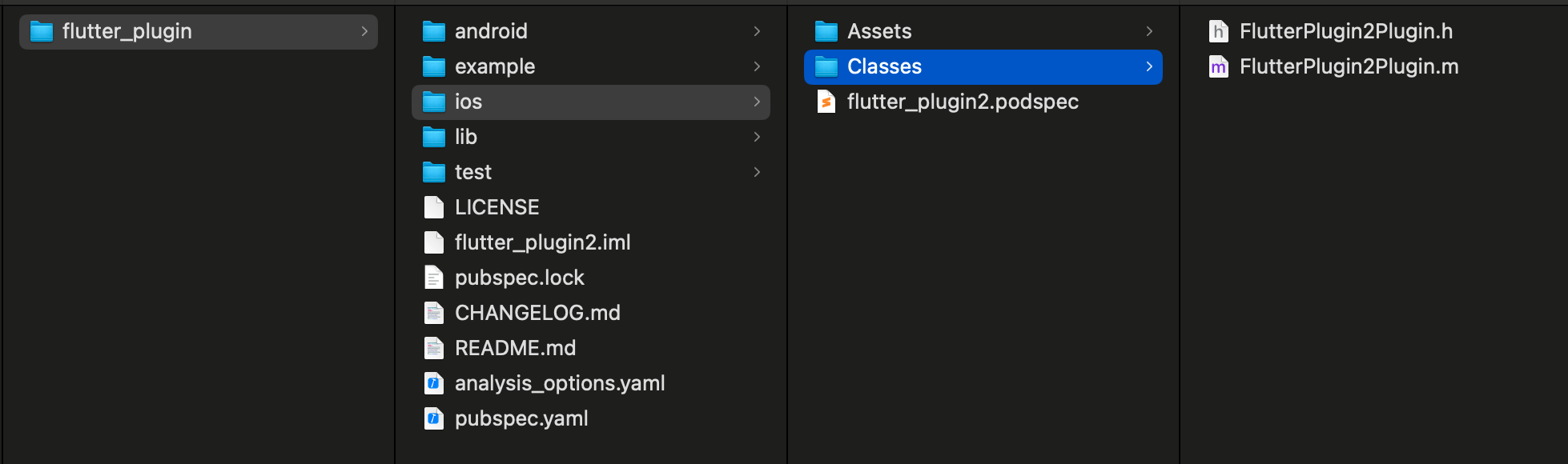Select the test folder
The height and width of the screenshot is (464, 1568).
pyautogui.click(x=591, y=172)
